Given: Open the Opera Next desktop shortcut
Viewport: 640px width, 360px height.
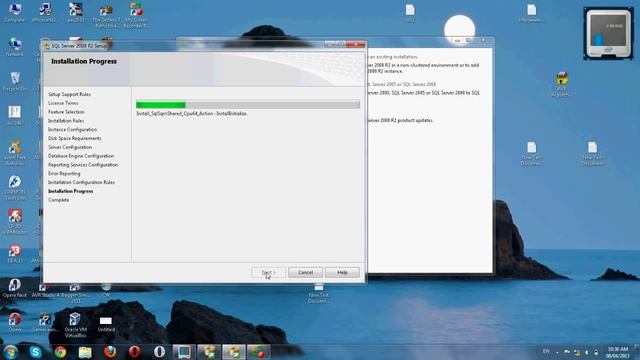Looking at the screenshot, I should click(15, 288).
